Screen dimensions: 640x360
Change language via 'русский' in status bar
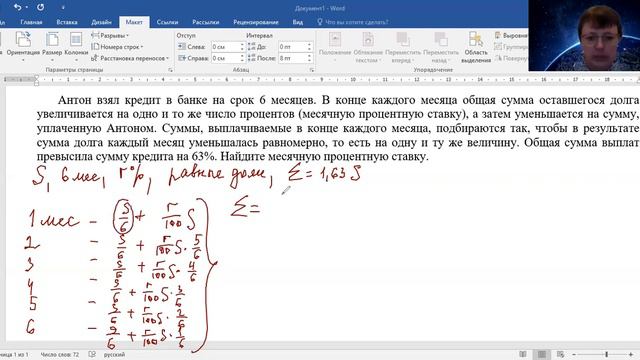click(x=114, y=355)
